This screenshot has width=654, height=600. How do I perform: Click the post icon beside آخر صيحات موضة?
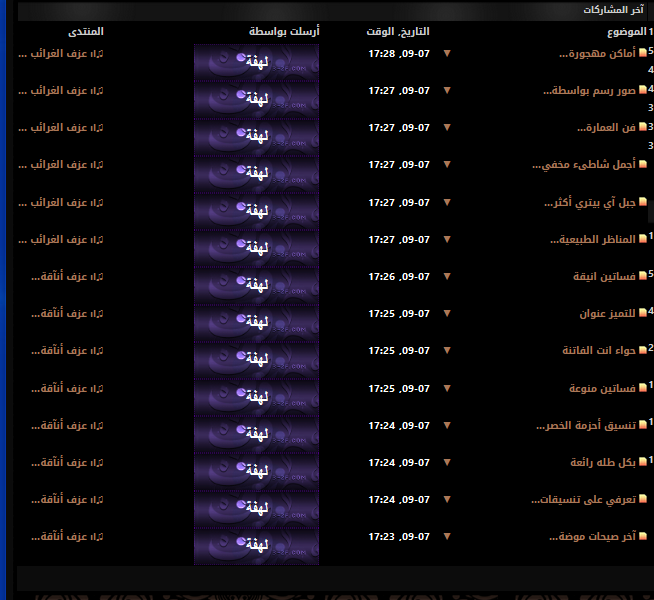643,537
